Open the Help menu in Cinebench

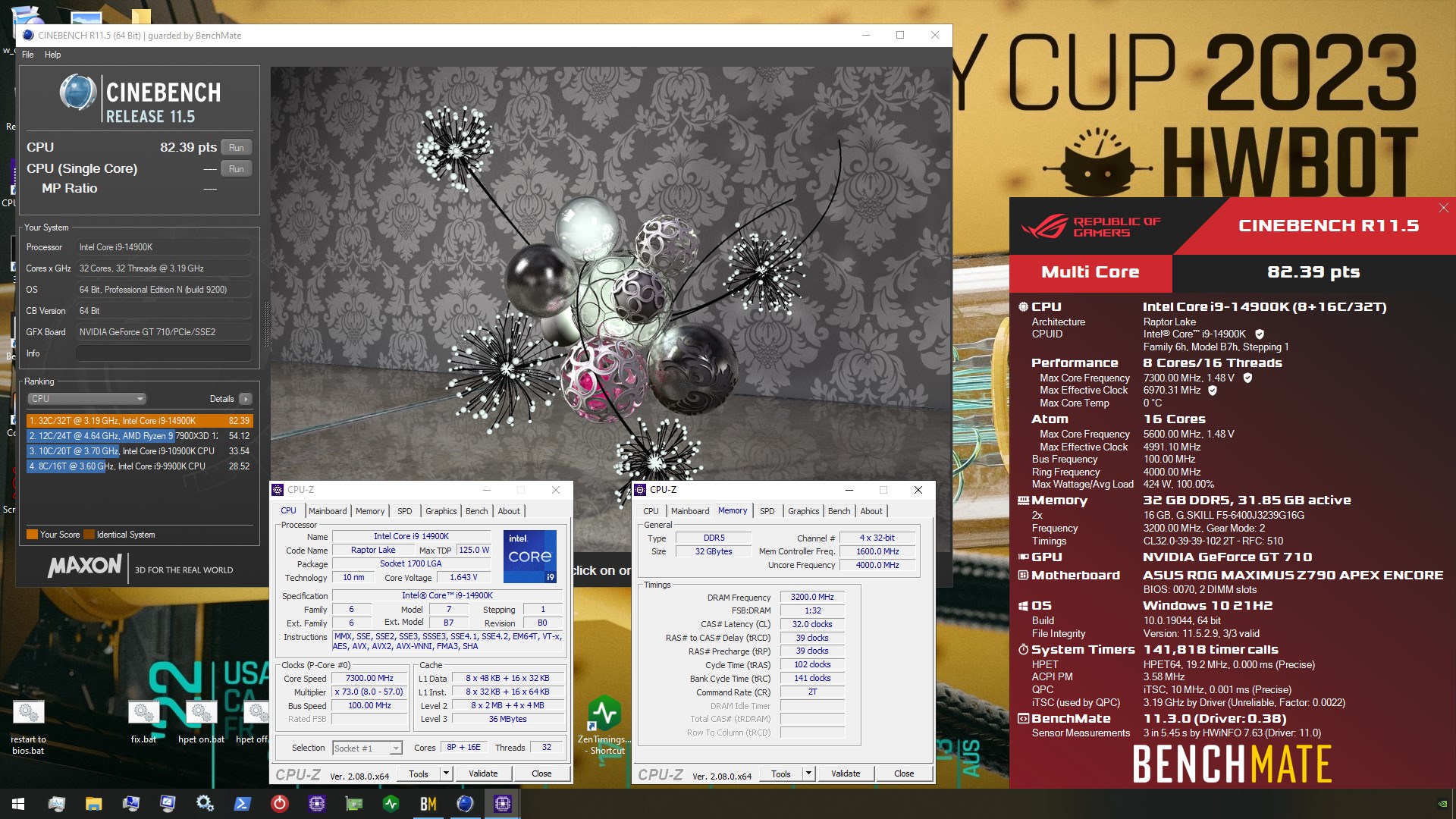click(52, 55)
